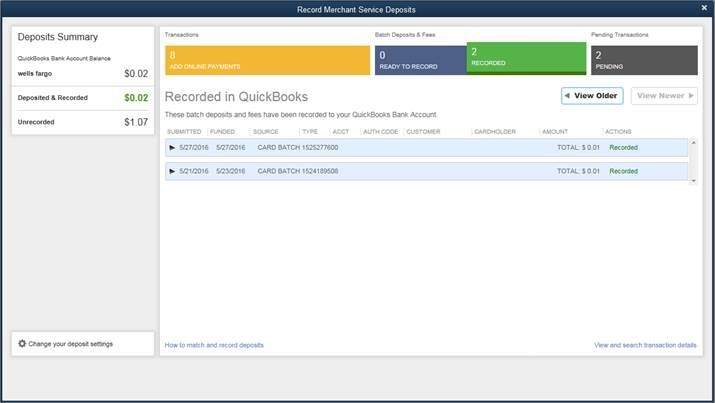Click the Deposited & Recorded summary label
Viewport: 715px width, 403px height.
click(x=52, y=98)
